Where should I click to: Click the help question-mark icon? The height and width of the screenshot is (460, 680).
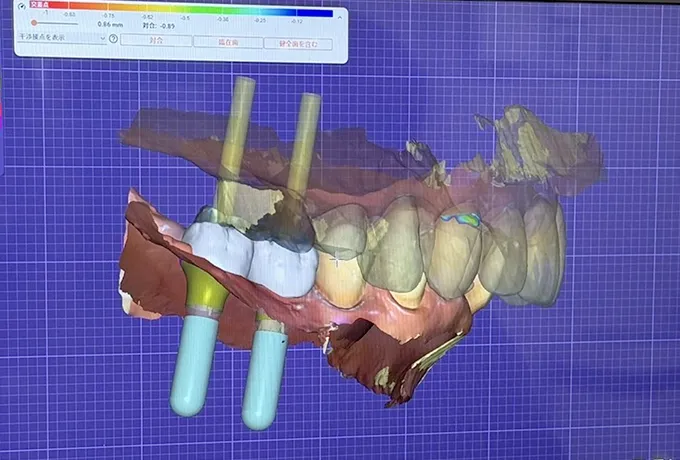[113, 40]
